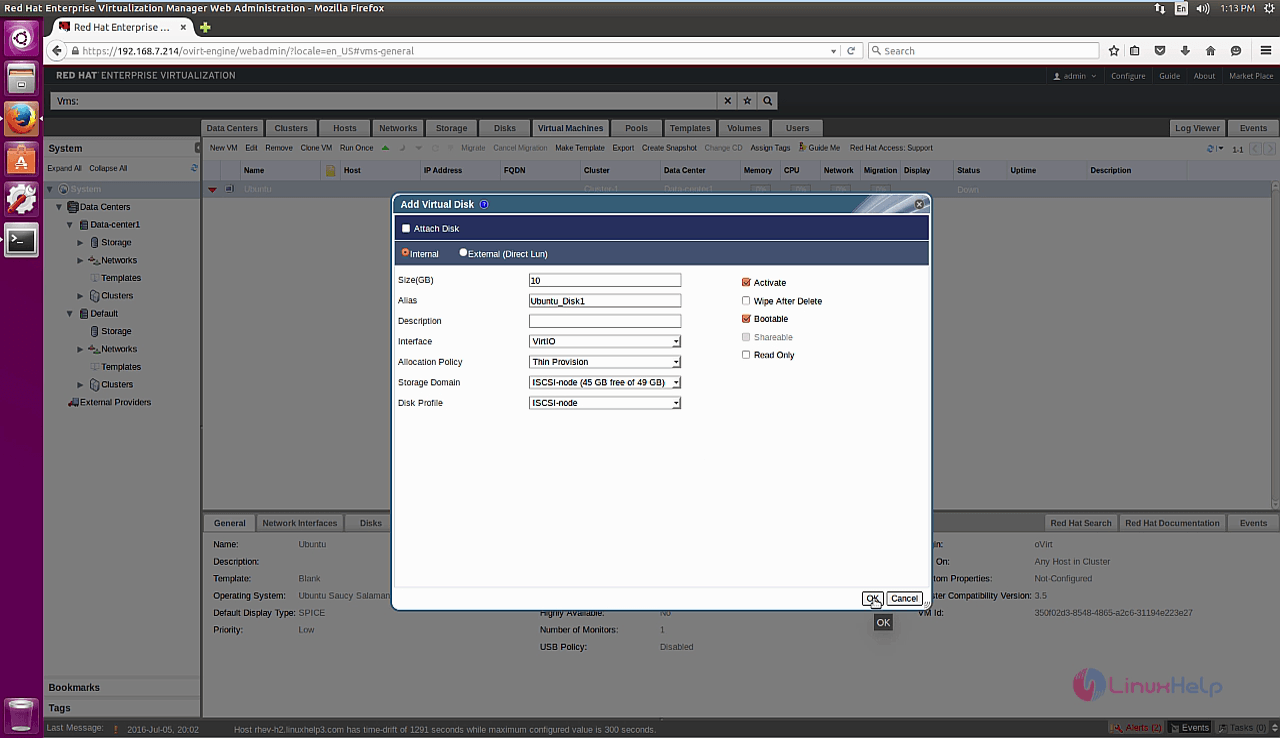Image resolution: width=1280 pixels, height=738 pixels.
Task: Click the green Run VM arrow
Action: coord(386,148)
